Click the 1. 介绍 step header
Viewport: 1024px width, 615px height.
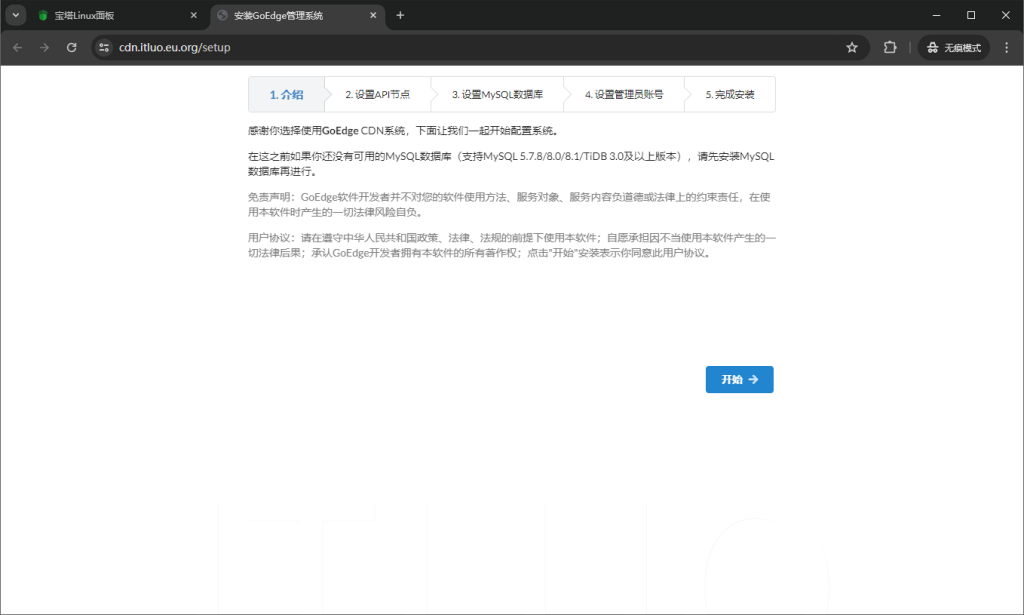[286, 93]
